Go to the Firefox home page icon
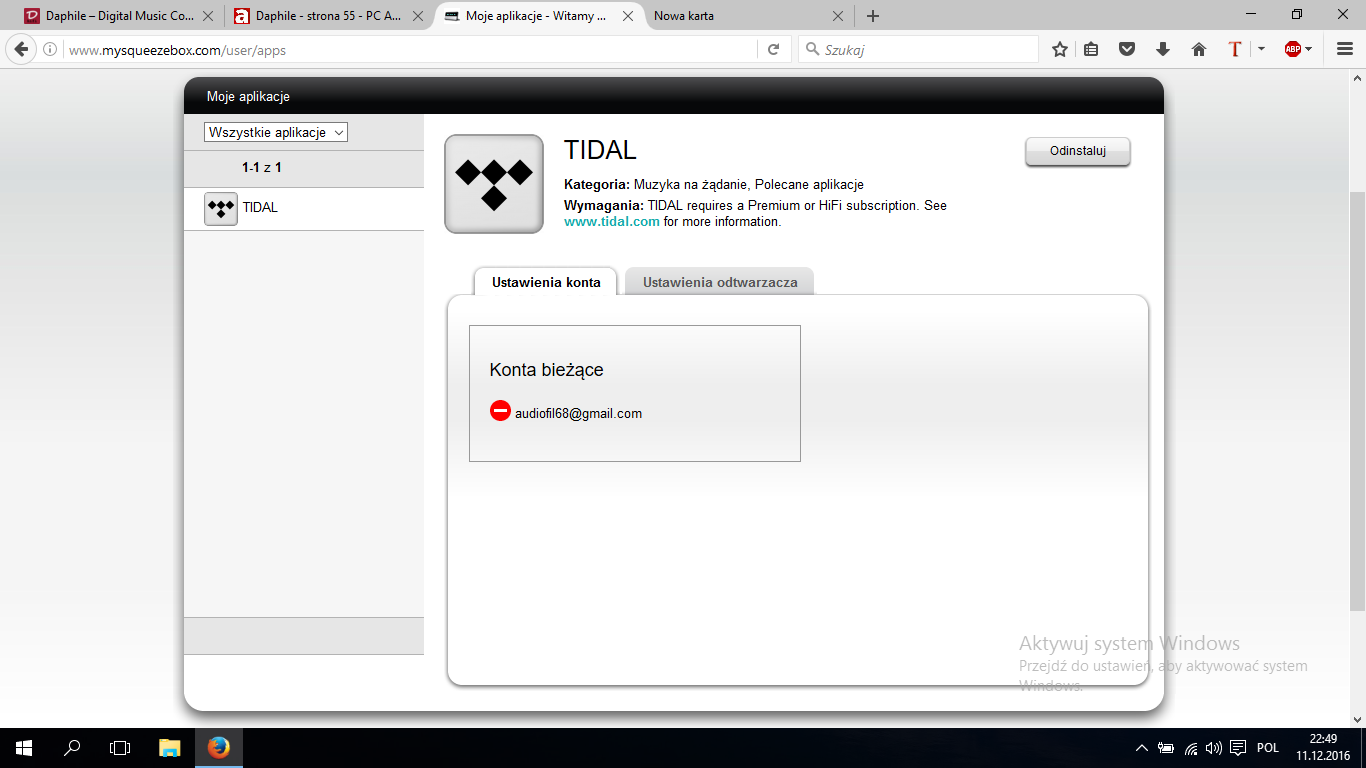1366x768 pixels. click(1199, 49)
